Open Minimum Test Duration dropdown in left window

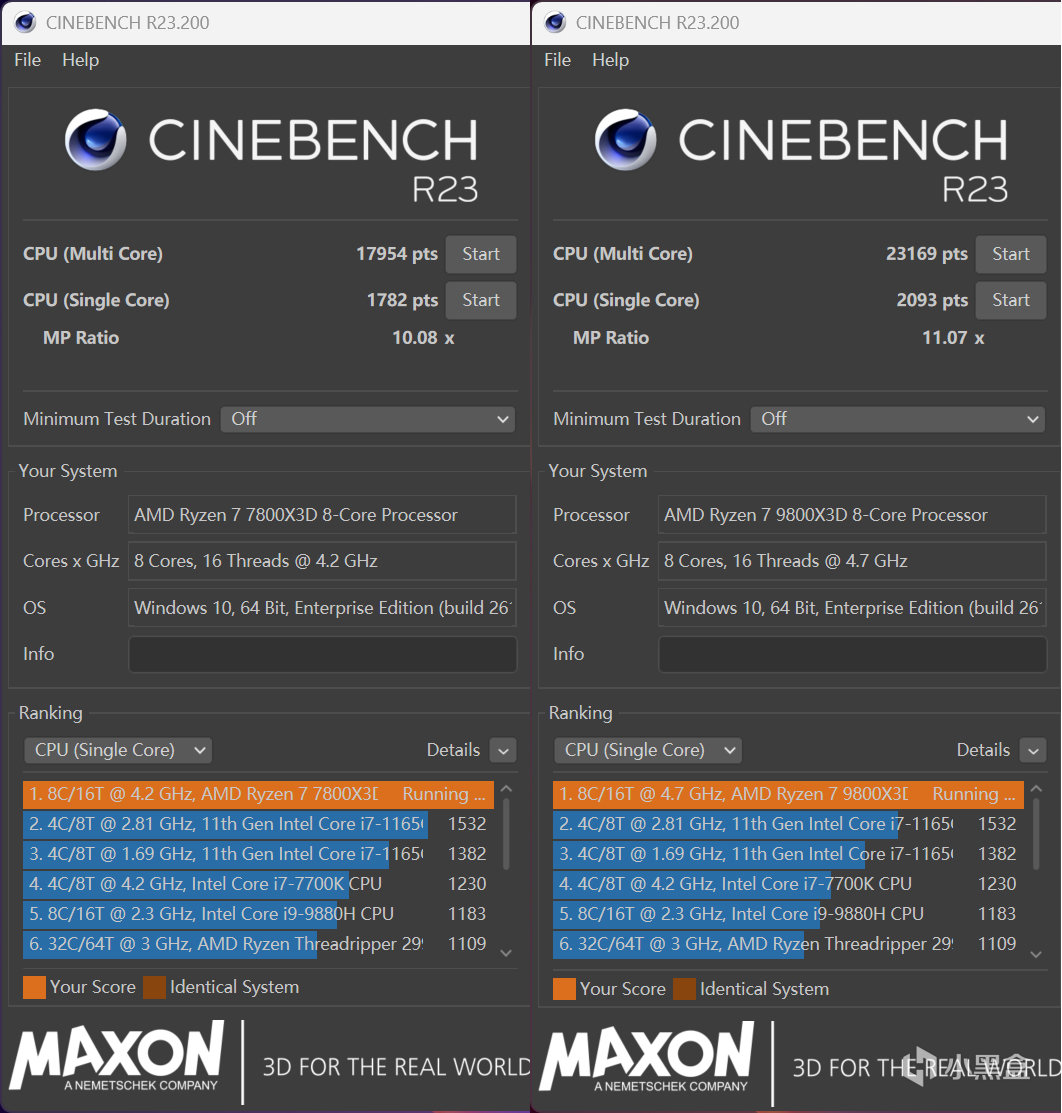tap(368, 419)
